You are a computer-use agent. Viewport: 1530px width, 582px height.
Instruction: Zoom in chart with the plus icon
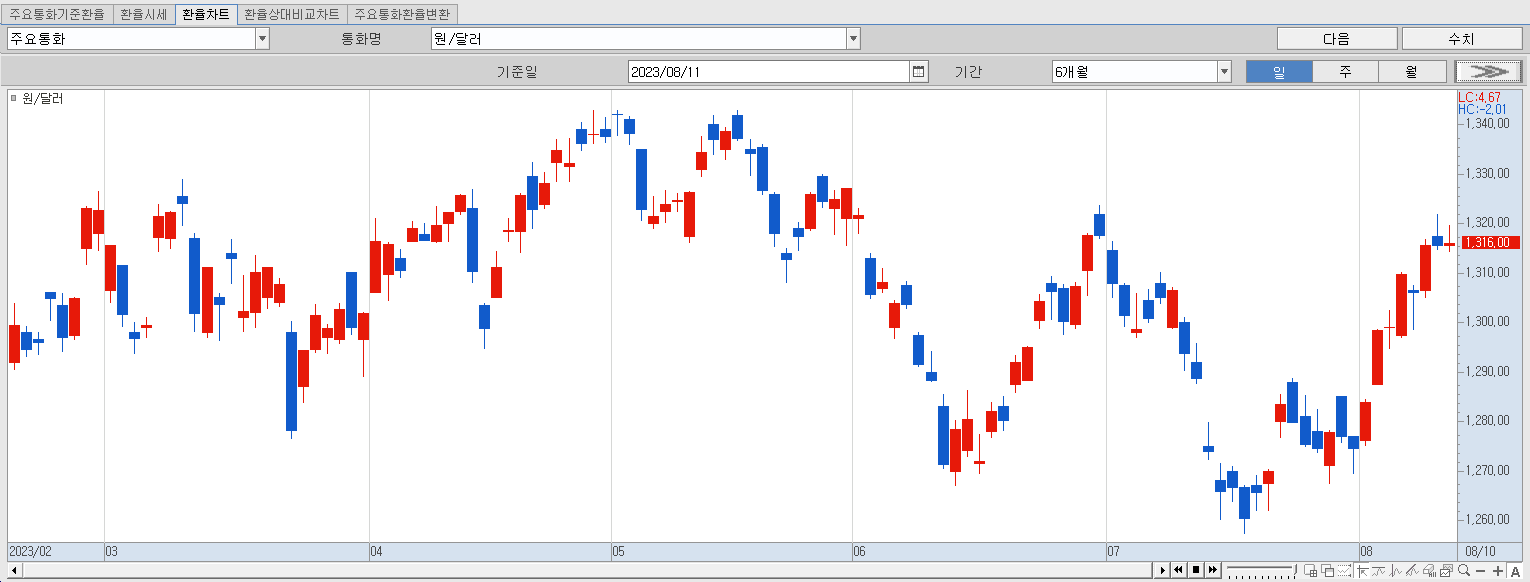[x=1498, y=571]
